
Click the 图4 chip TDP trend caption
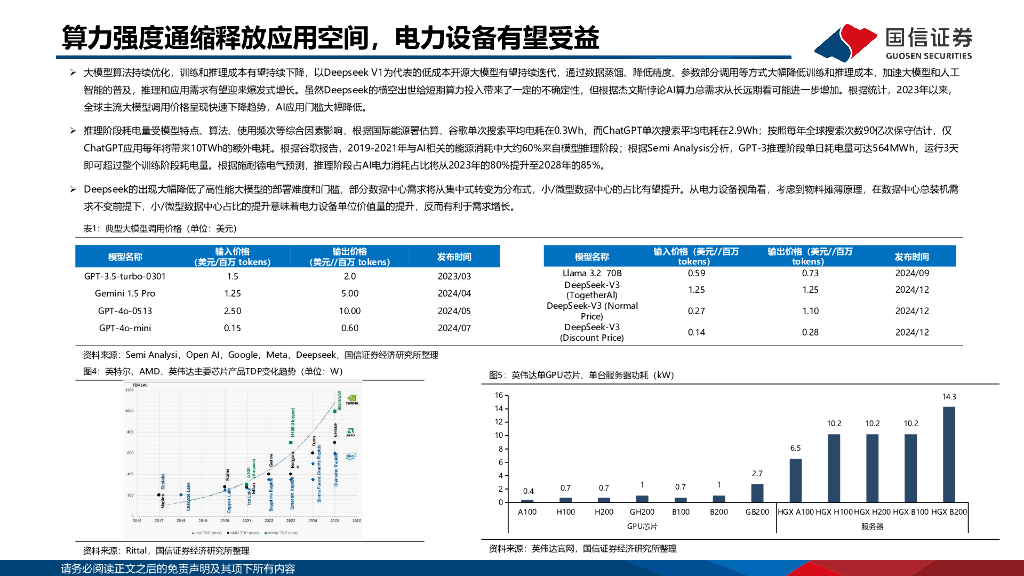(213, 371)
